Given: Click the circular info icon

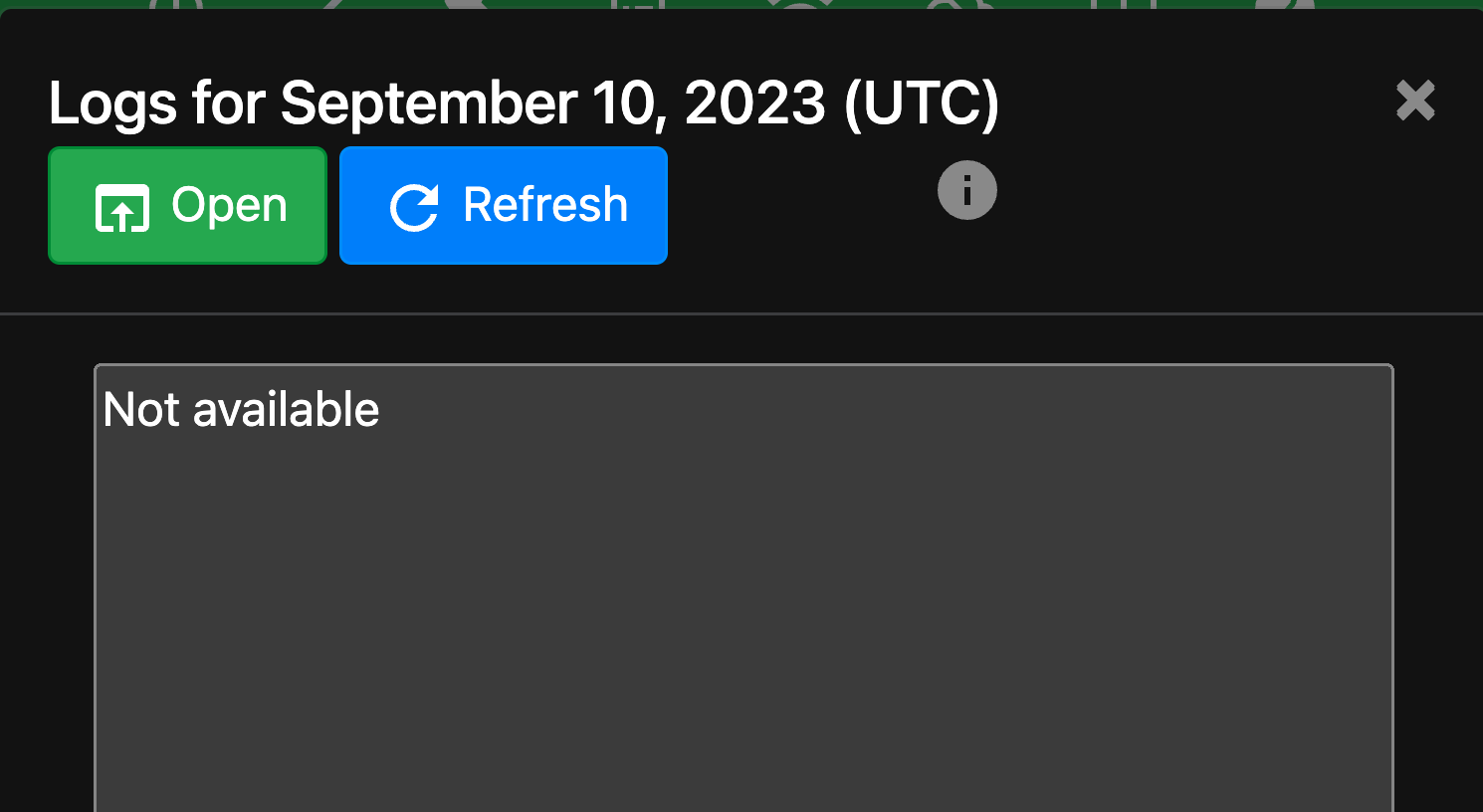Looking at the screenshot, I should (x=966, y=190).
